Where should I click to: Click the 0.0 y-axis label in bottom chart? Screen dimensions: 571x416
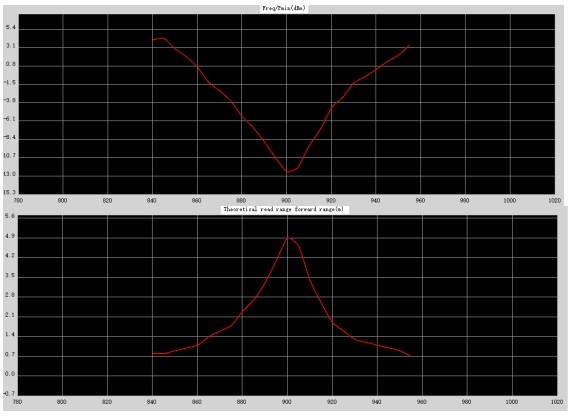[x=10, y=374]
